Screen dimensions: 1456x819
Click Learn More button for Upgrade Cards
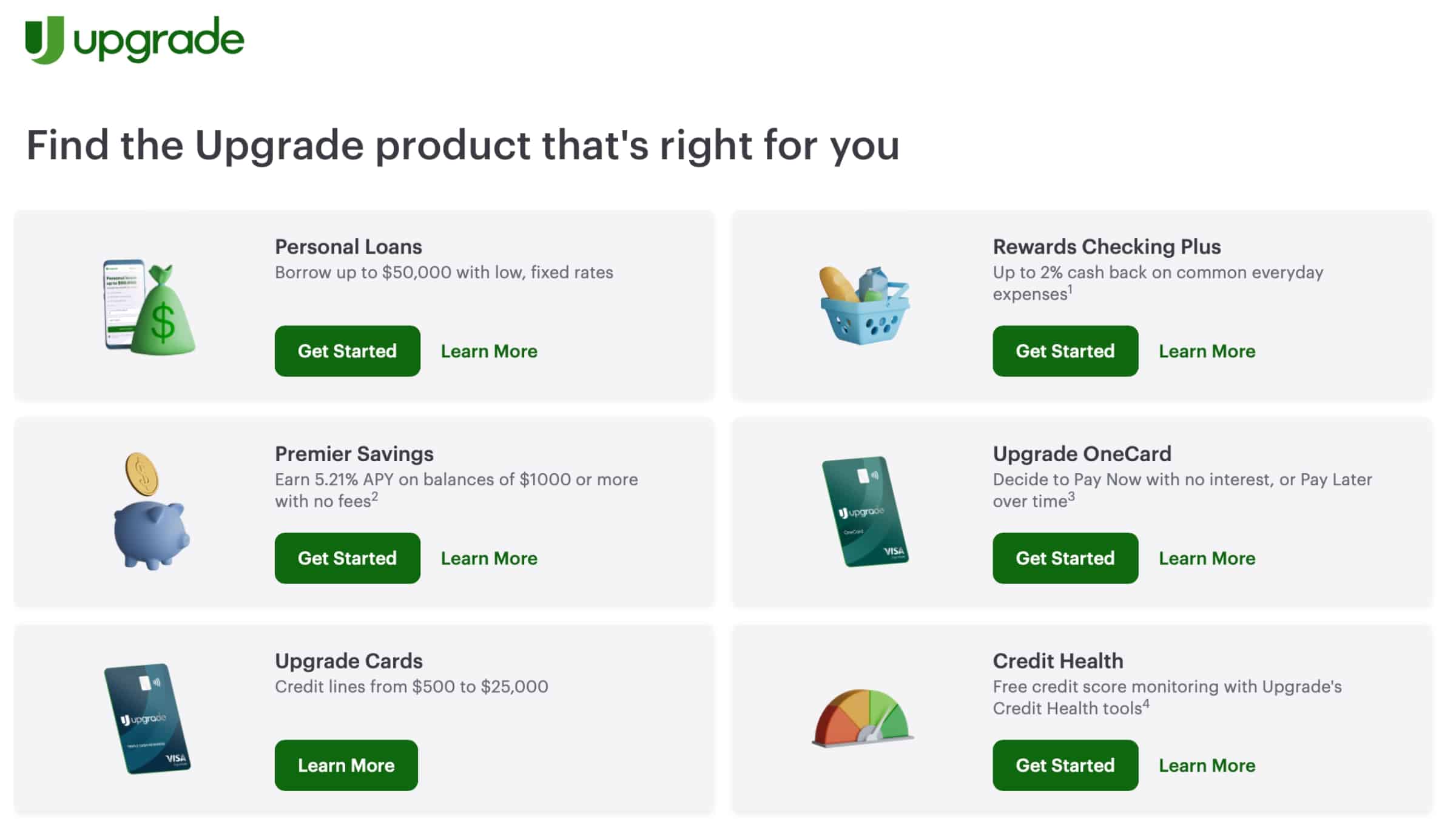coord(346,765)
